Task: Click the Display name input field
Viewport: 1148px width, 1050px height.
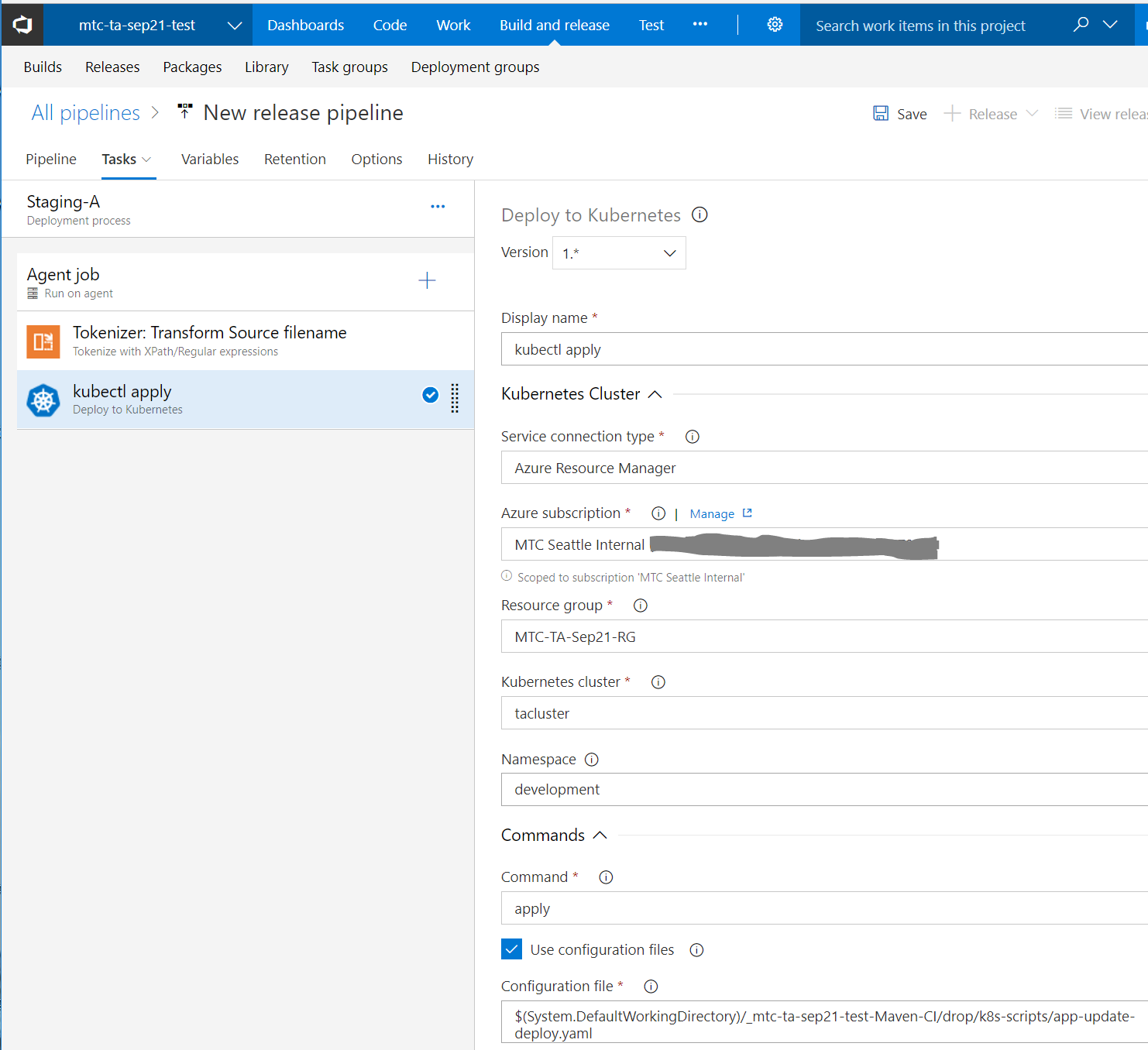Action: click(x=824, y=349)
